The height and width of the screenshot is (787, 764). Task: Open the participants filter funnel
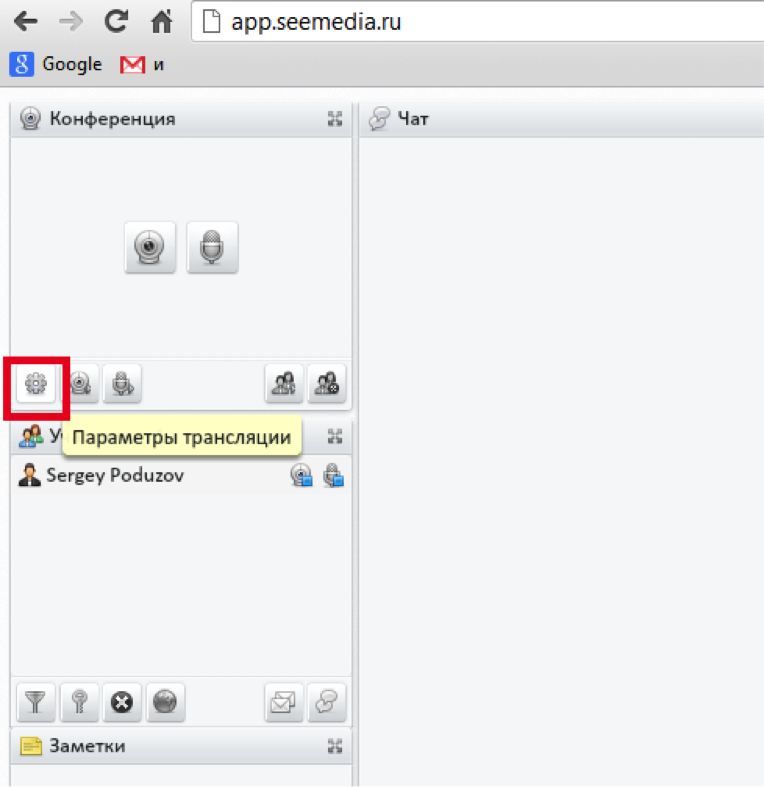coord(36,702)
